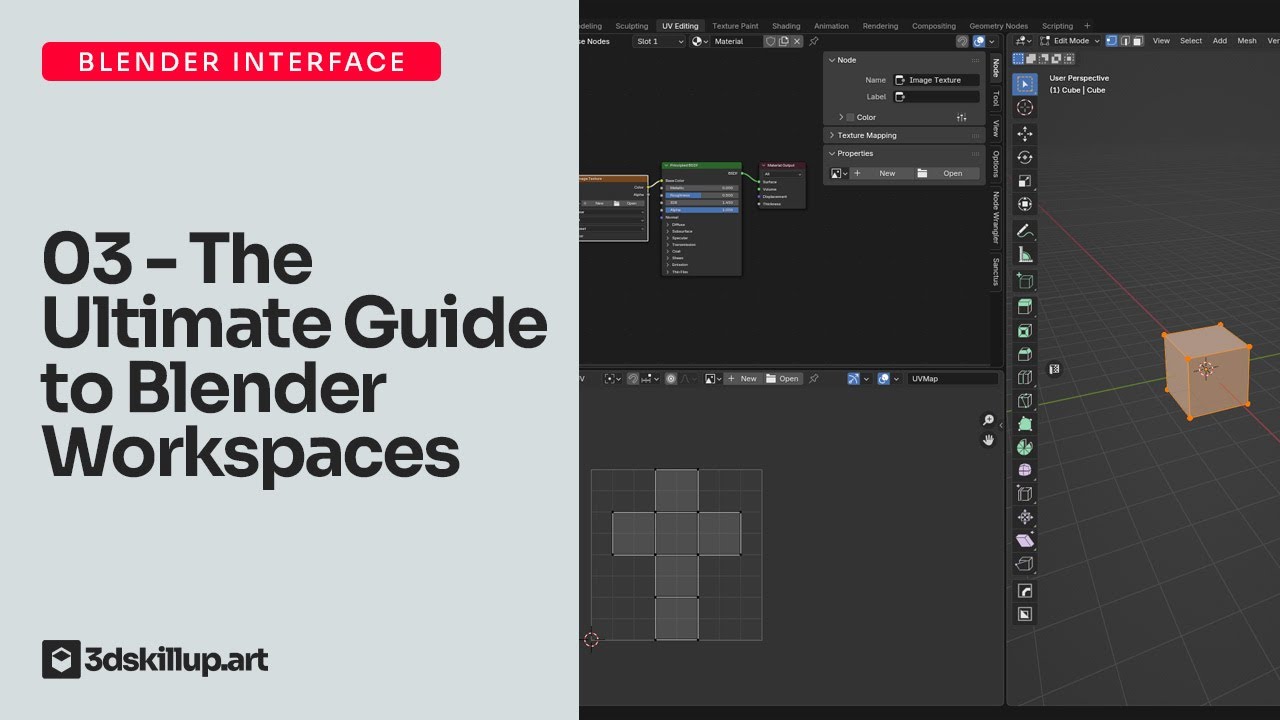This screenshot has height=720, width=1280.
Task: Select the Poly Build tool
Action: pyautogui.click(x=1024, y=424)
